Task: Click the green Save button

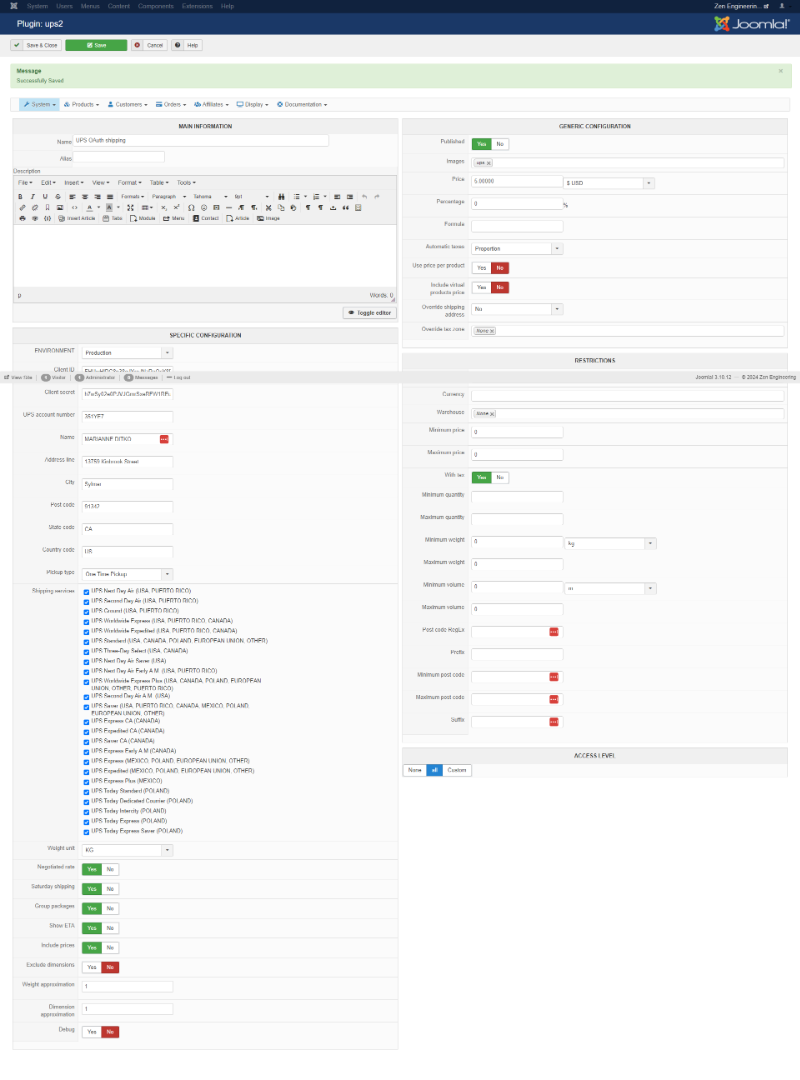Action: click(x=96, y=45)
